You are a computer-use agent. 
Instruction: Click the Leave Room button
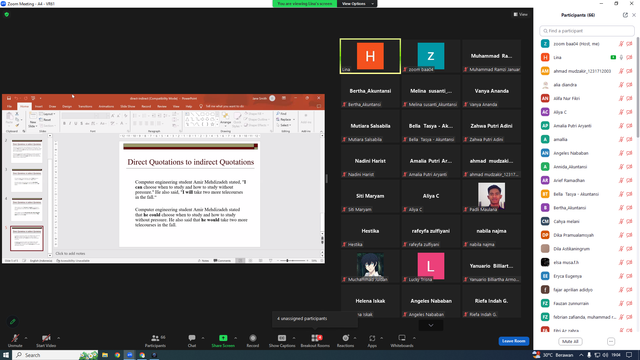tap(513, 341)
